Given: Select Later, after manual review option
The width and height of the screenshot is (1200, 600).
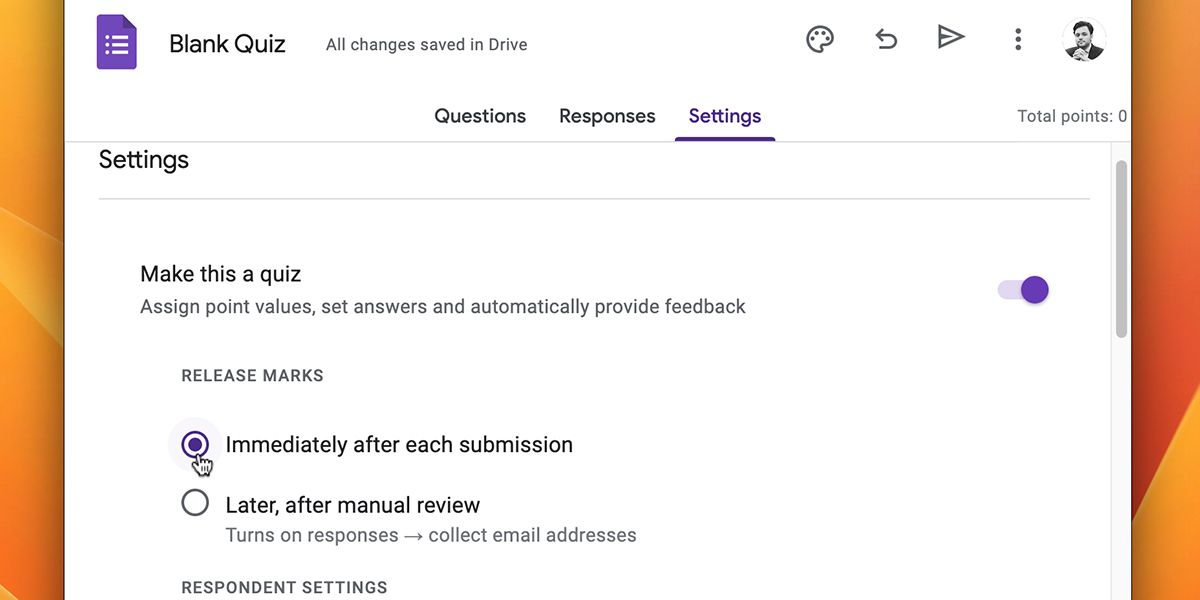Looking at the screenshot, I should (x=195, y=503).
